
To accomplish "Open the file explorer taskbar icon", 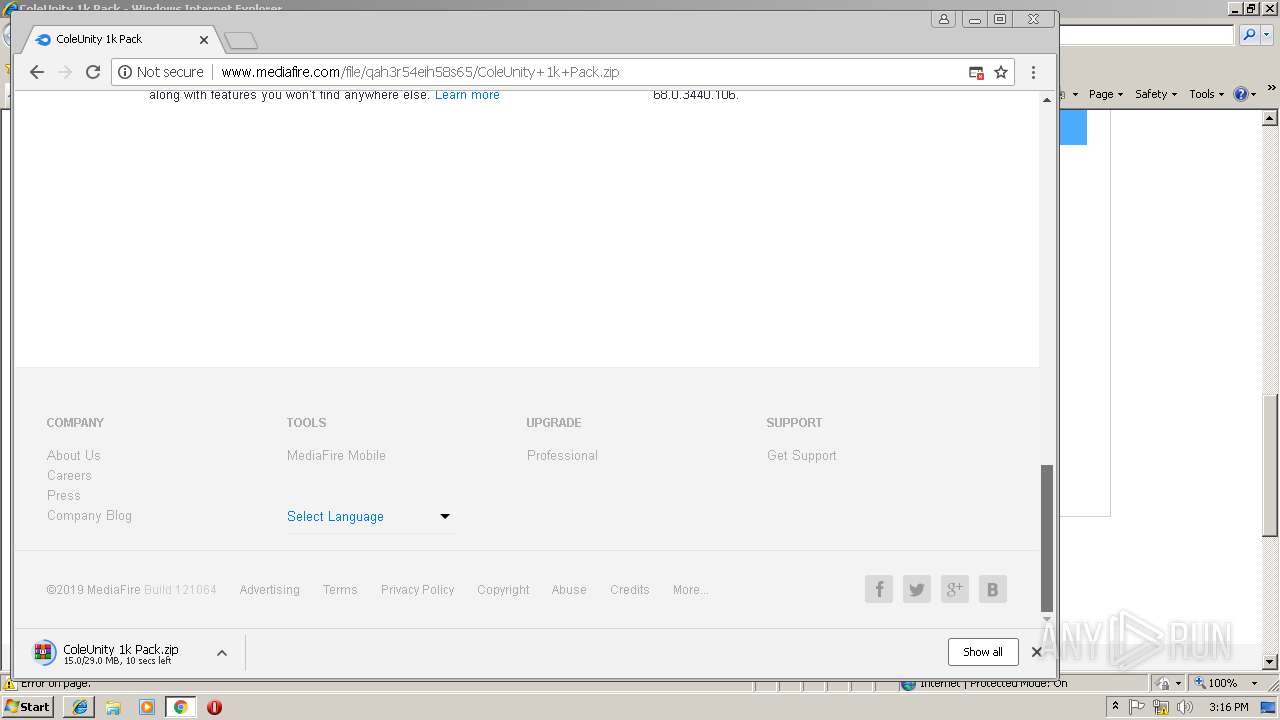I will pyautogui.click(x=113, y=707).
